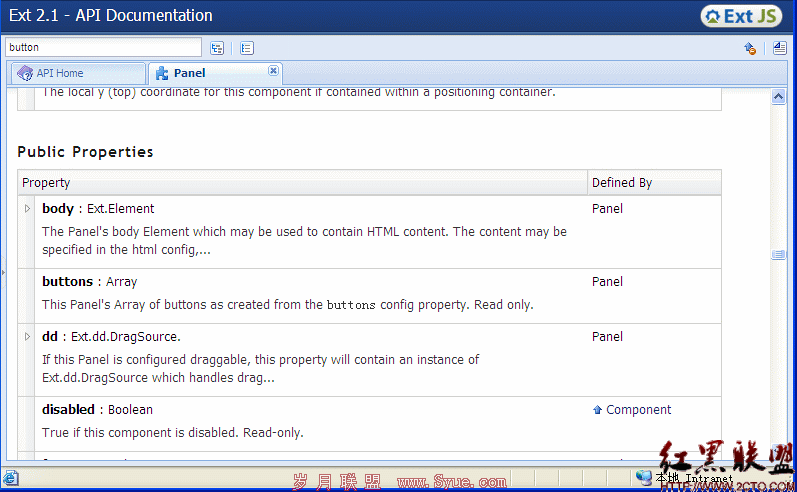Click the Panel tab puzzle icon
Image resolution: width=797 pixels, height=492 pixels.
point(162,73)
